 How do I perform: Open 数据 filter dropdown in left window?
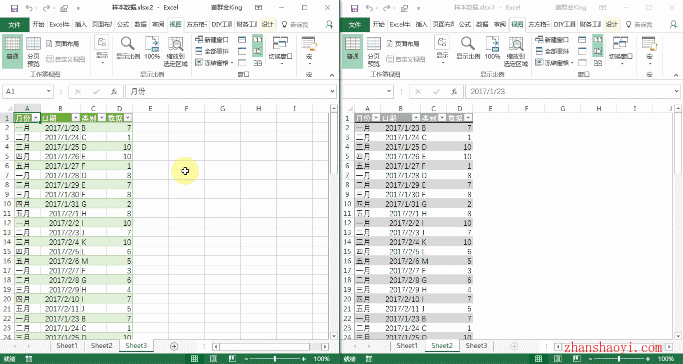(x=128, y=118)
